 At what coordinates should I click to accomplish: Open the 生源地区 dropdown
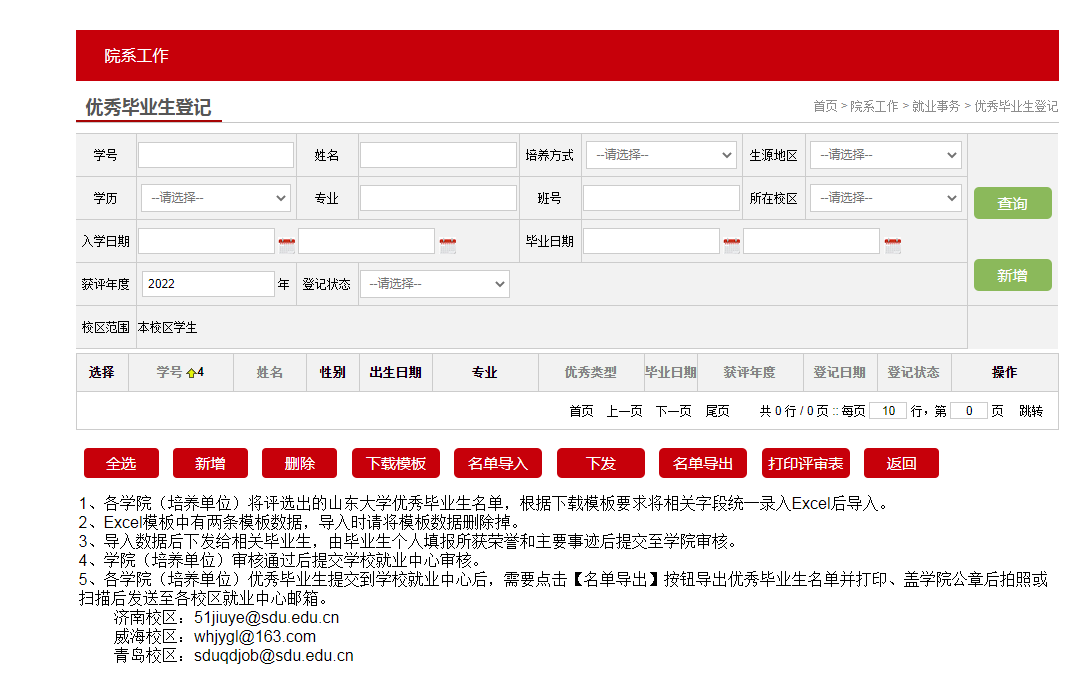point(885,155)
